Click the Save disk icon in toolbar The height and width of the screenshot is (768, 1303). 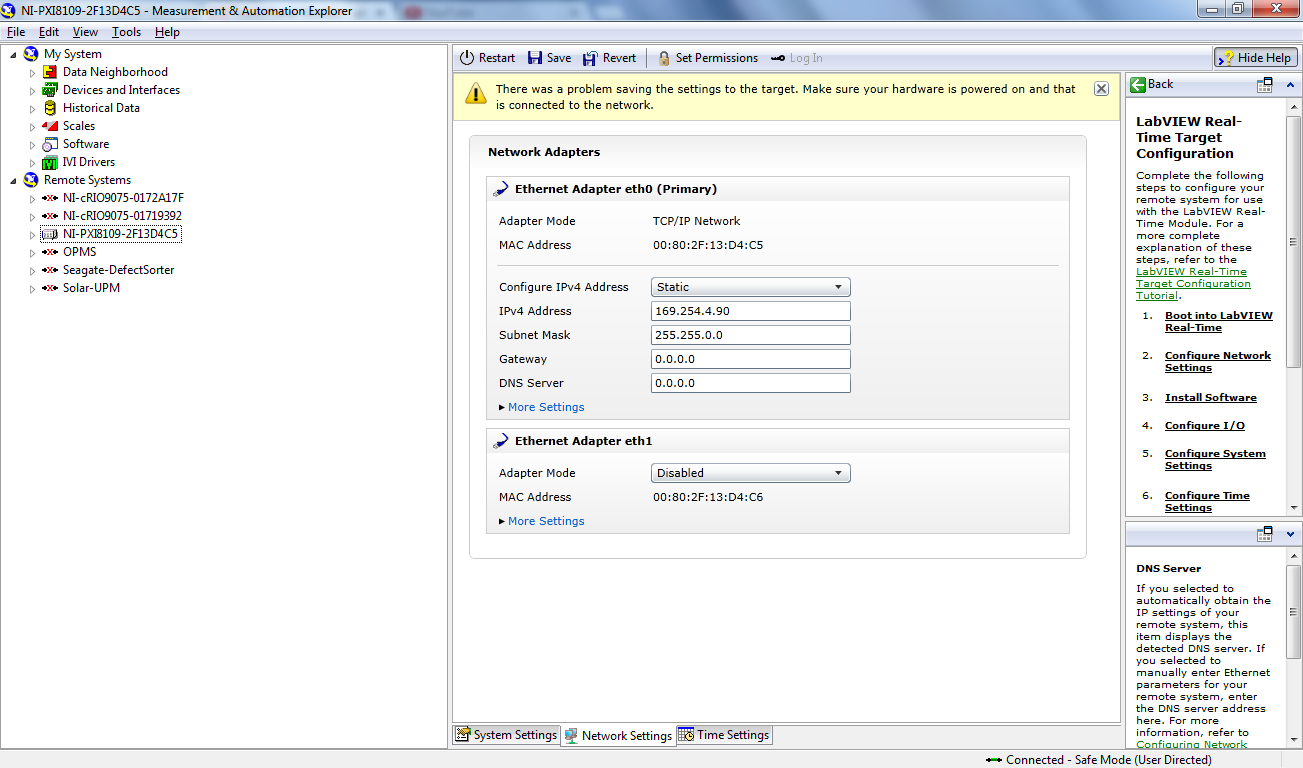coord(535,58)
